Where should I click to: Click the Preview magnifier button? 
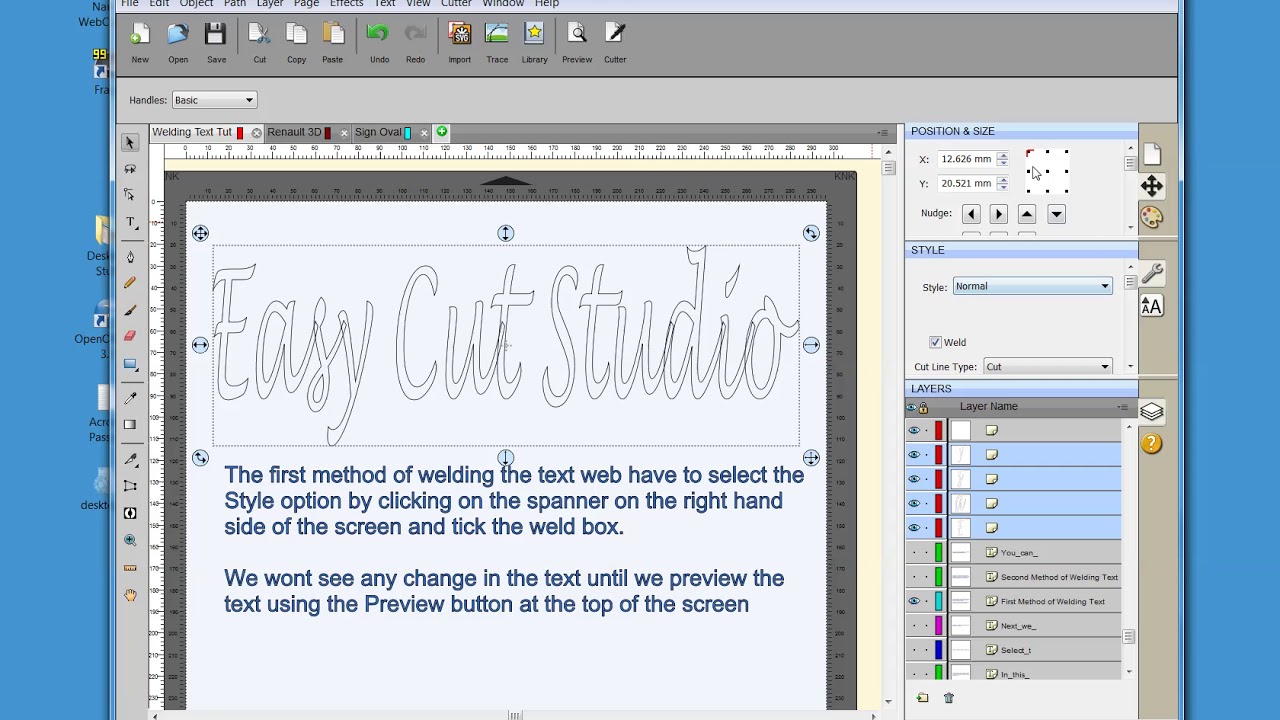coord(577,43)
